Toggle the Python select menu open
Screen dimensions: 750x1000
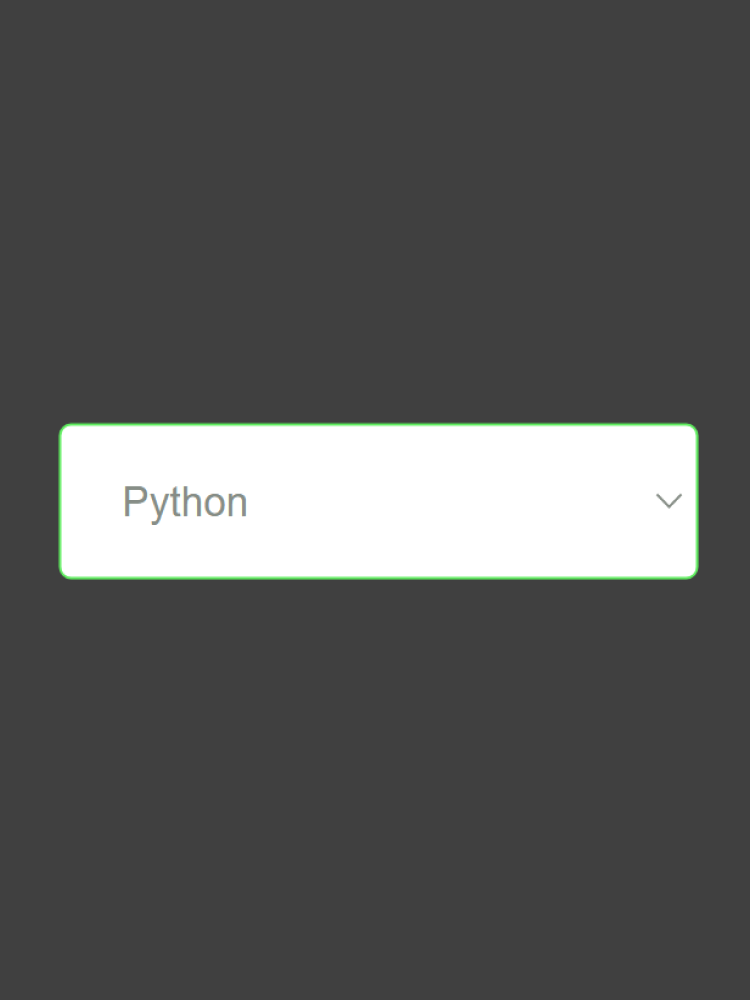(x=378, y=501)
